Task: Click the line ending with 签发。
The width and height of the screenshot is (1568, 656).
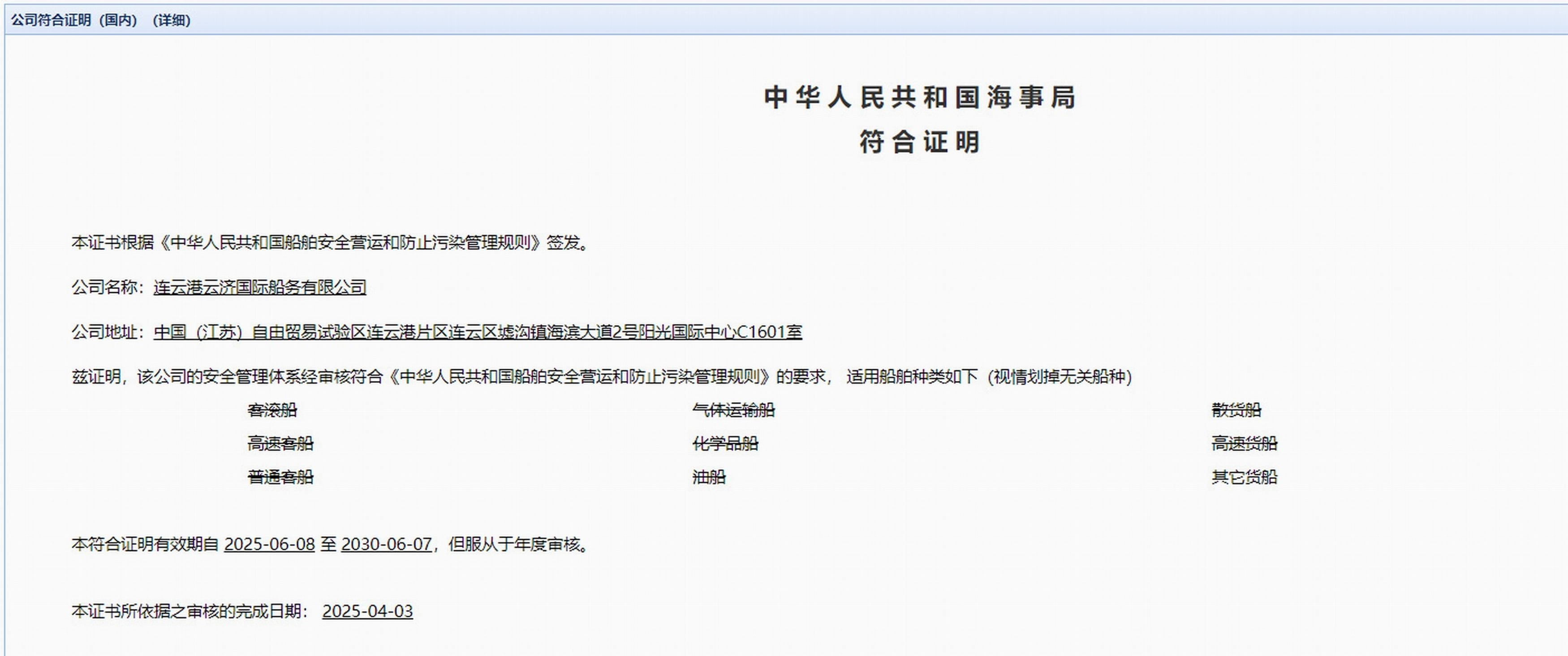Action: point(331,242)
